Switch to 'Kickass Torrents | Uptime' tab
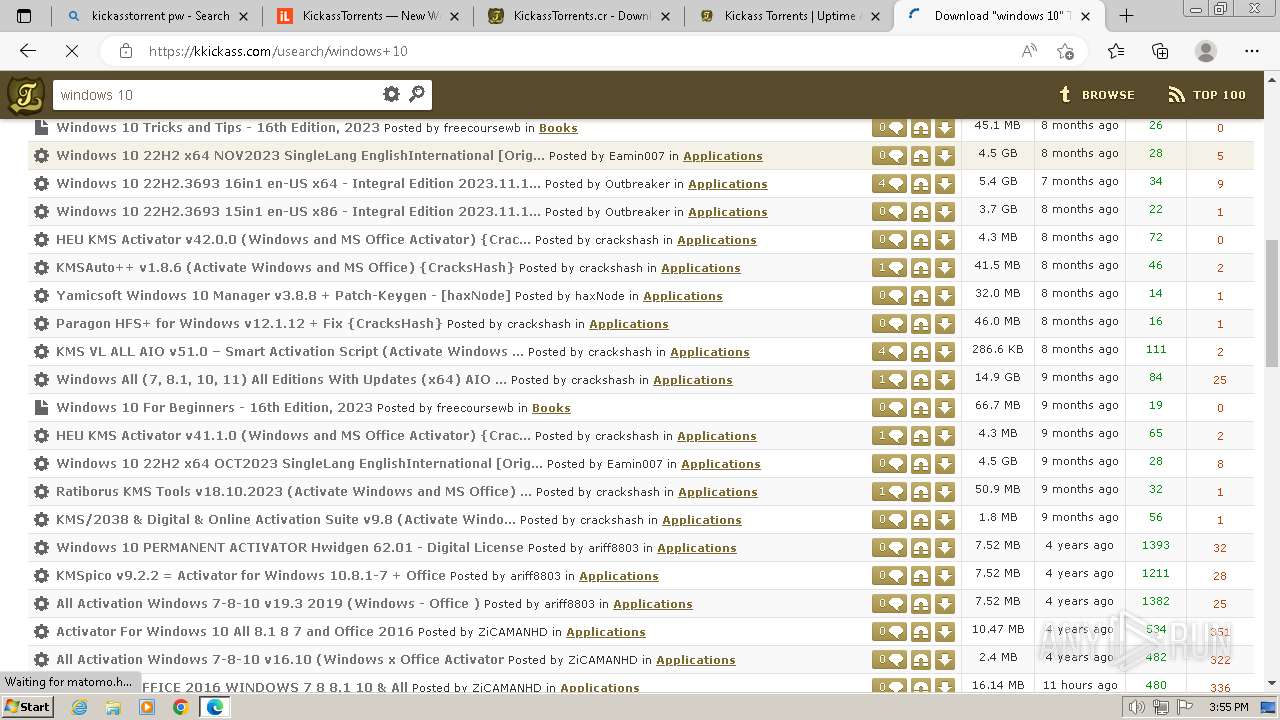 click(x=790, y=16)
